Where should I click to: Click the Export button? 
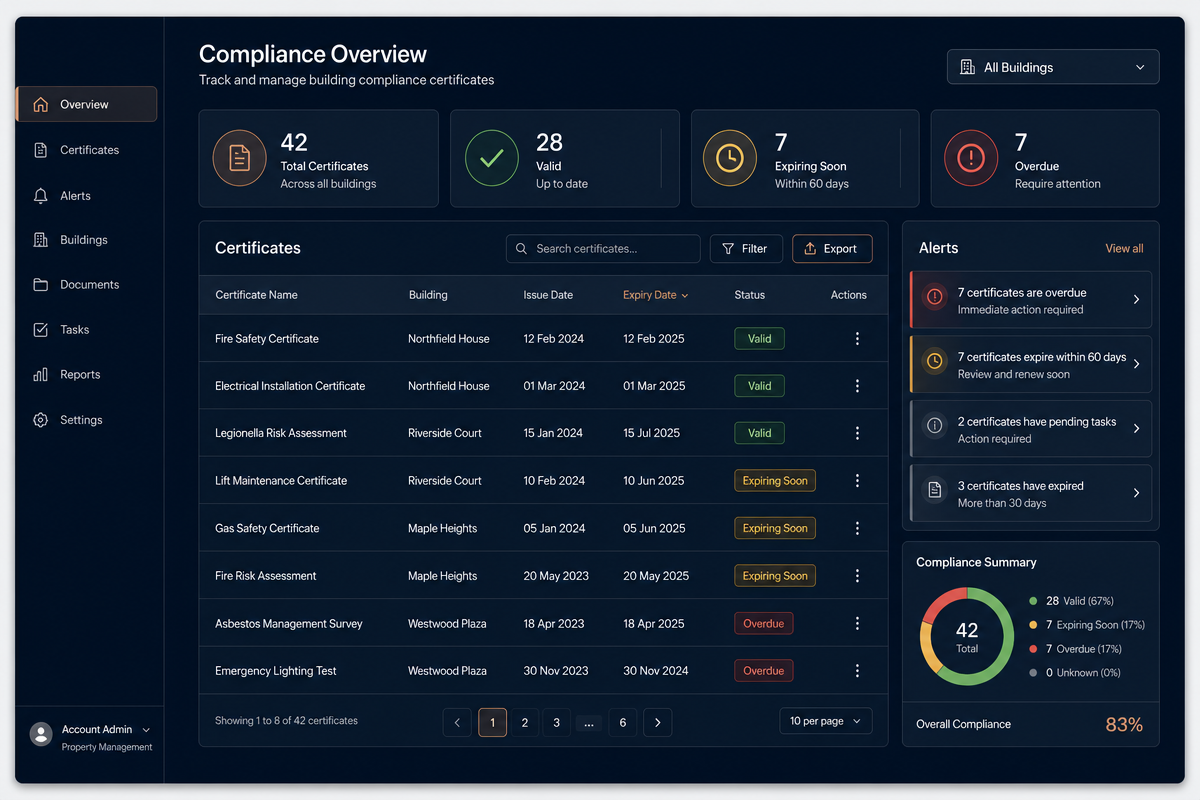point(832,249)
